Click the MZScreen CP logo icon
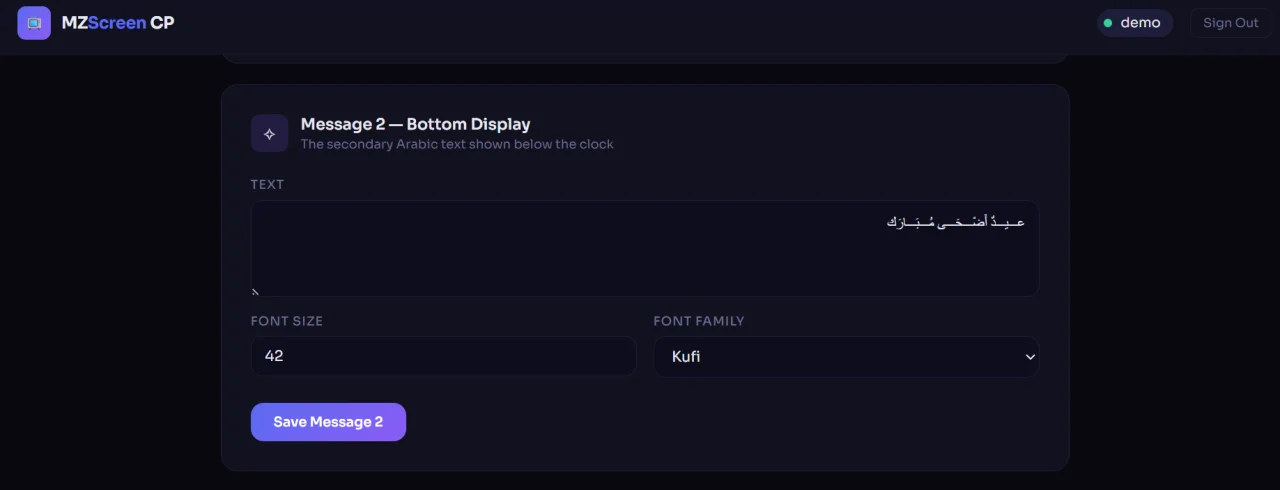This screenshot has width=1280, height=490. point(34,23)
